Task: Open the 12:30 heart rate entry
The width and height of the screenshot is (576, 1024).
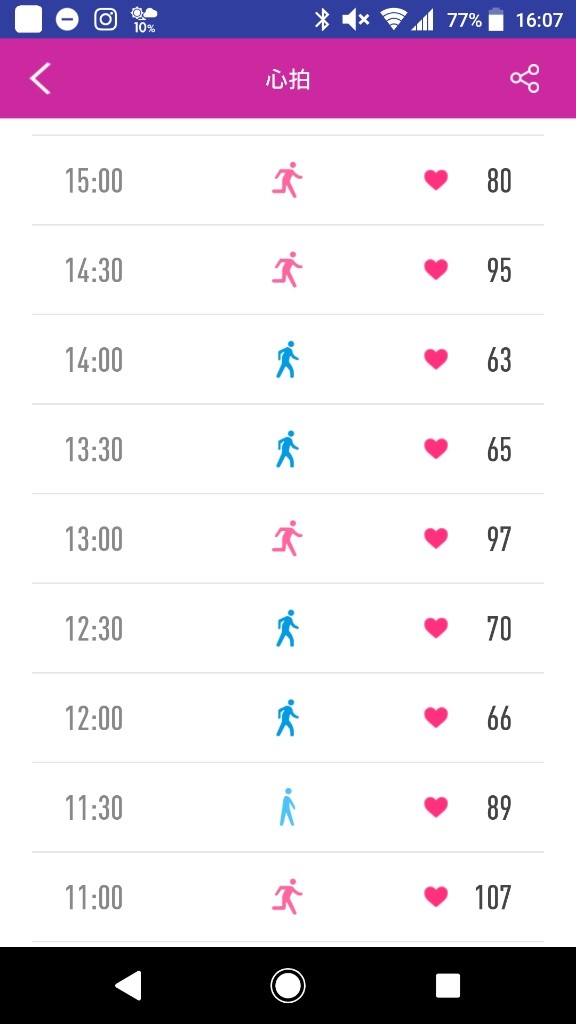Action: pyautogui.click(x=288, y=628)
